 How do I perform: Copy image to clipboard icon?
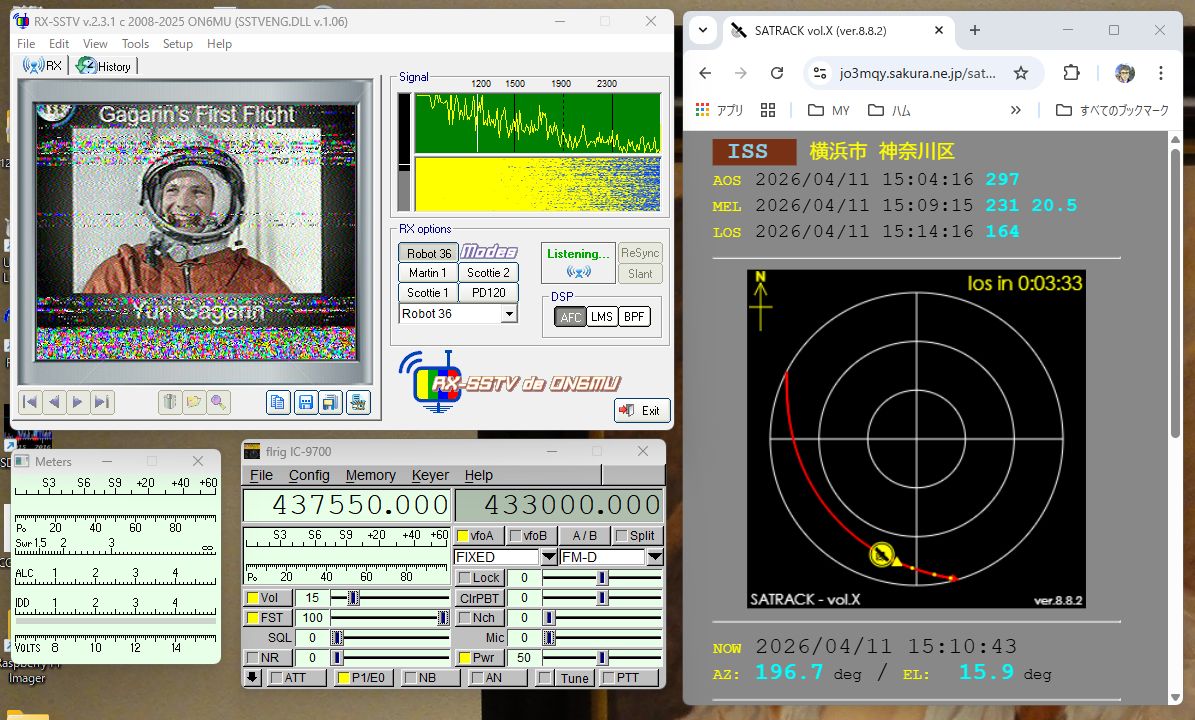point(278,402)
